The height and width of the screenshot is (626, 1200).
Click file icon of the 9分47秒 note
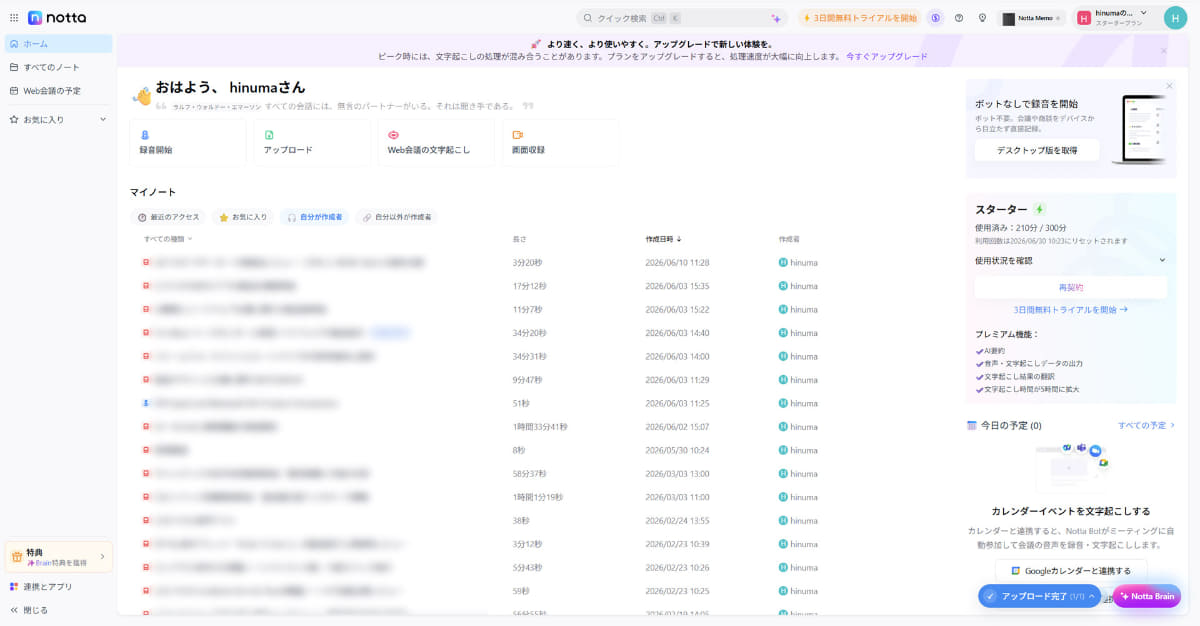(x=146, y=380)
